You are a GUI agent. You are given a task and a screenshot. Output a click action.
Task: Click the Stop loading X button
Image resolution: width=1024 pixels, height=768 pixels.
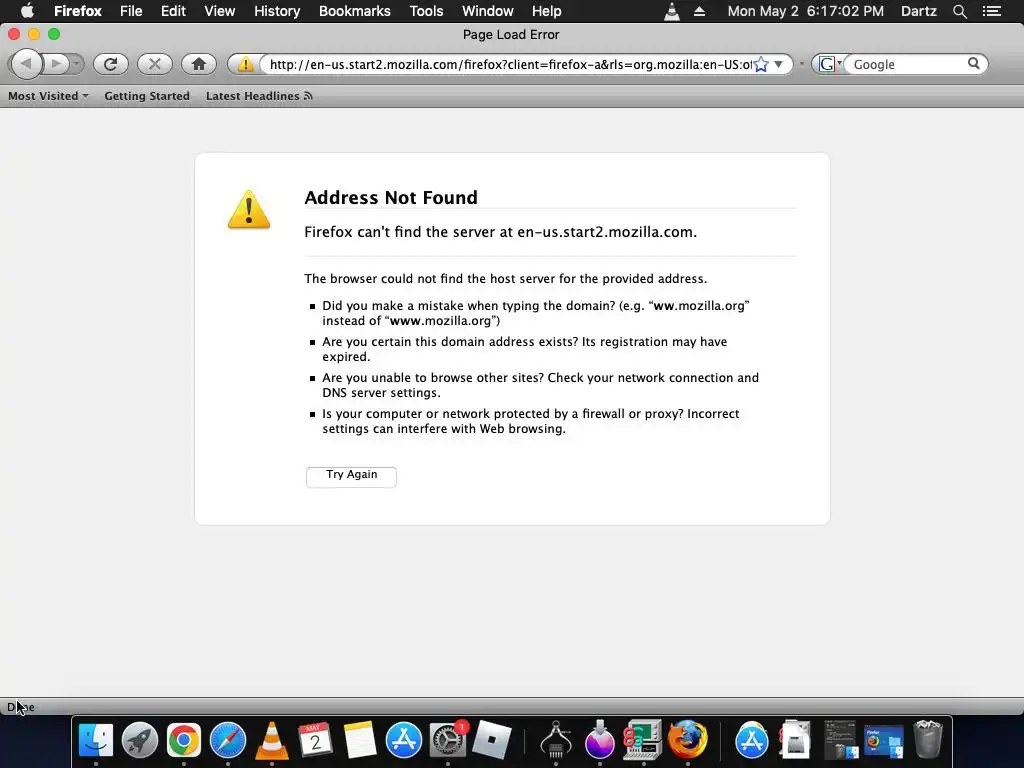(x=155, y=64)
